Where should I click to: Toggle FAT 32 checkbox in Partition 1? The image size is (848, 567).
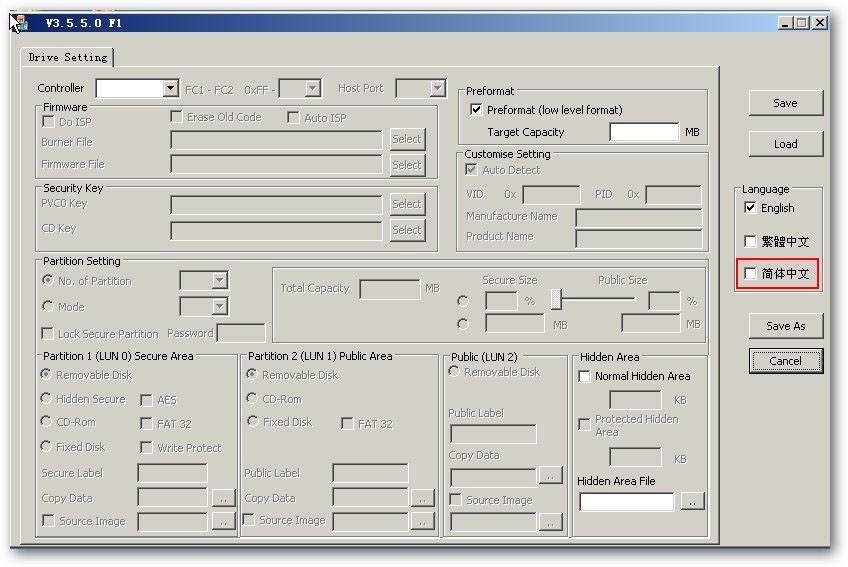click(146, 423)
